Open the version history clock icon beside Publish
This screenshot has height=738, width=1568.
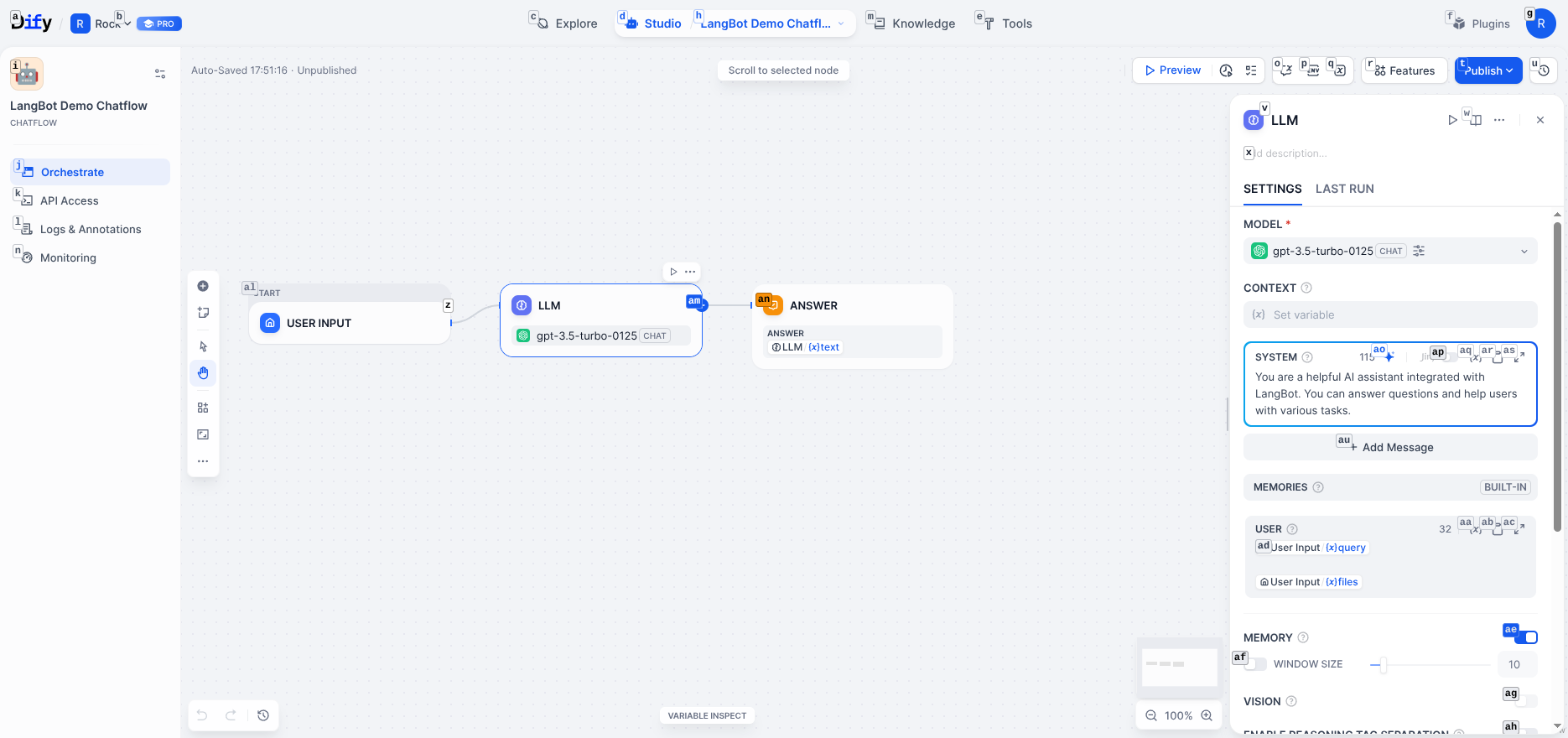[x=1544, y=70]
